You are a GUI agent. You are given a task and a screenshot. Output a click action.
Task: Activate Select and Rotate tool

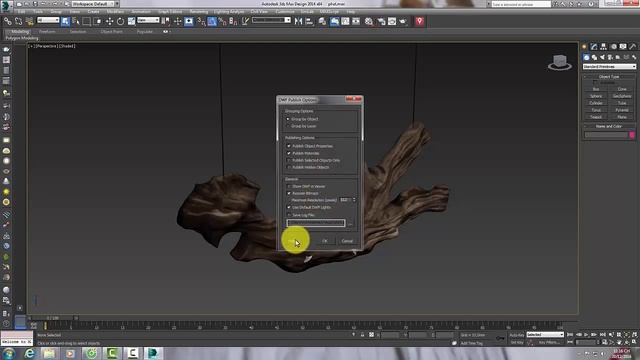pos(120,21)
